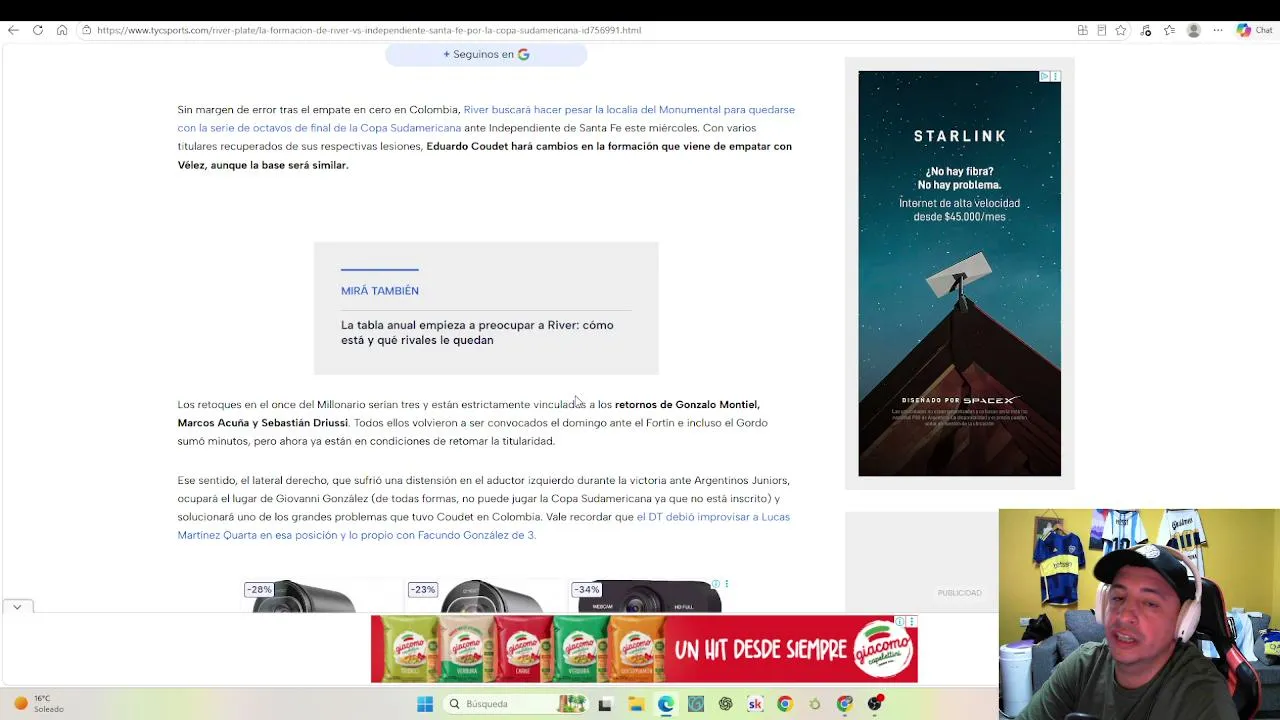Open the browser profile avatar
Screen dimensions: 1280x720
pyautogui.click(x=1193, y=30)
